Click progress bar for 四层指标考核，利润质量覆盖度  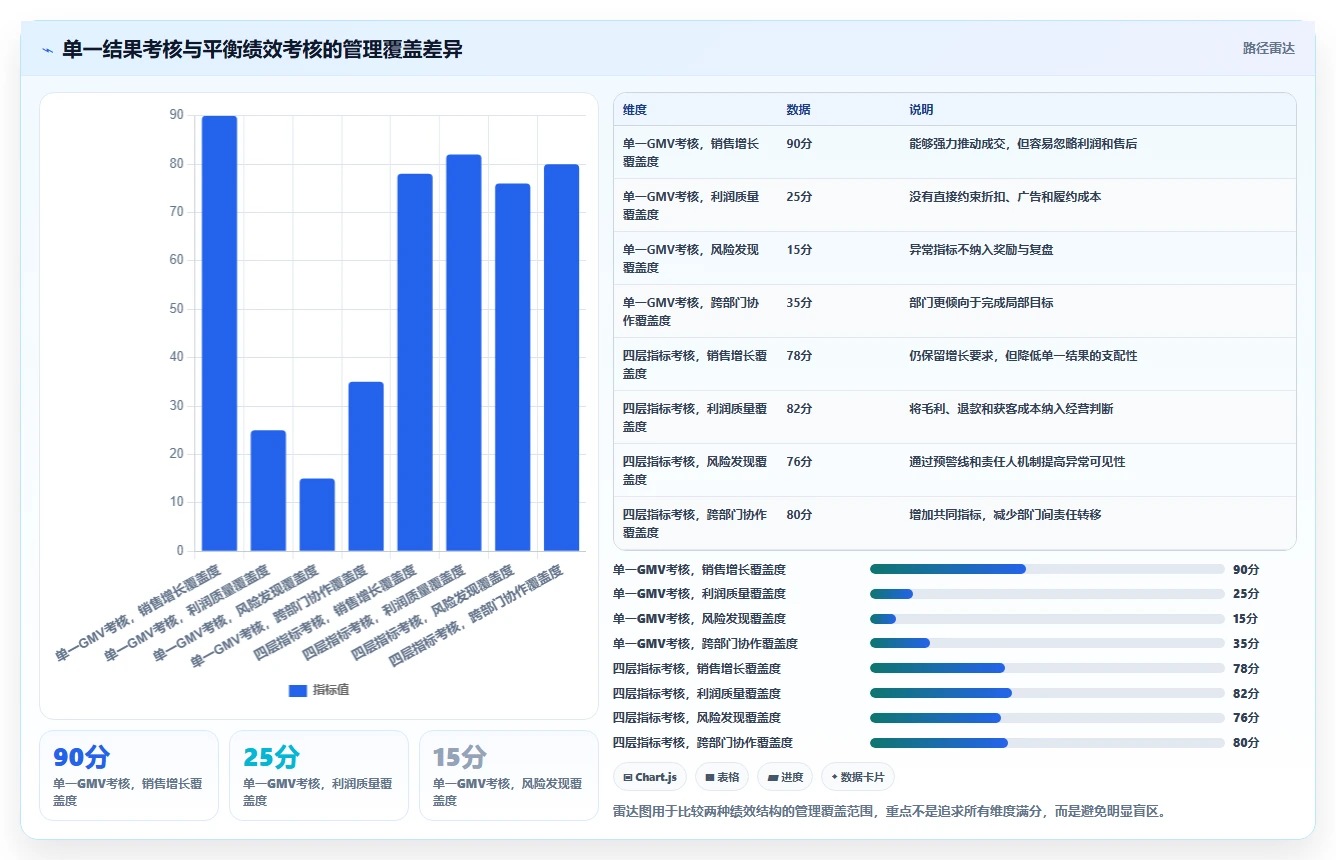pos(1047,693)
